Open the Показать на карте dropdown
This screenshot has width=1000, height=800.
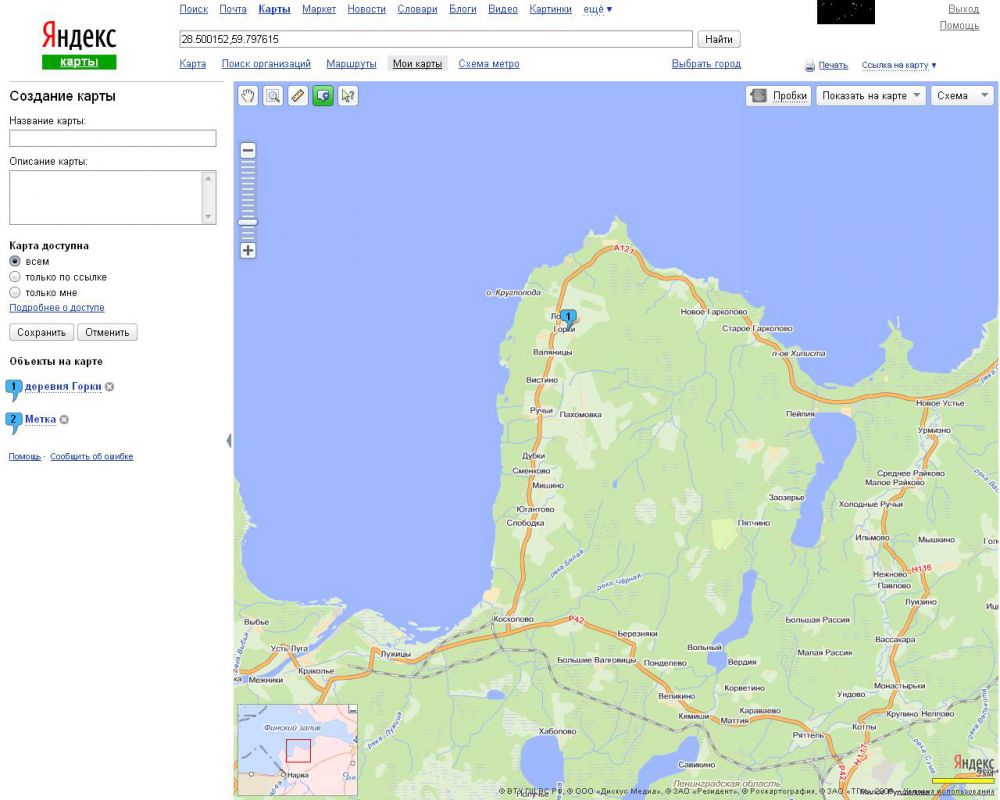(x=872, y=96)
